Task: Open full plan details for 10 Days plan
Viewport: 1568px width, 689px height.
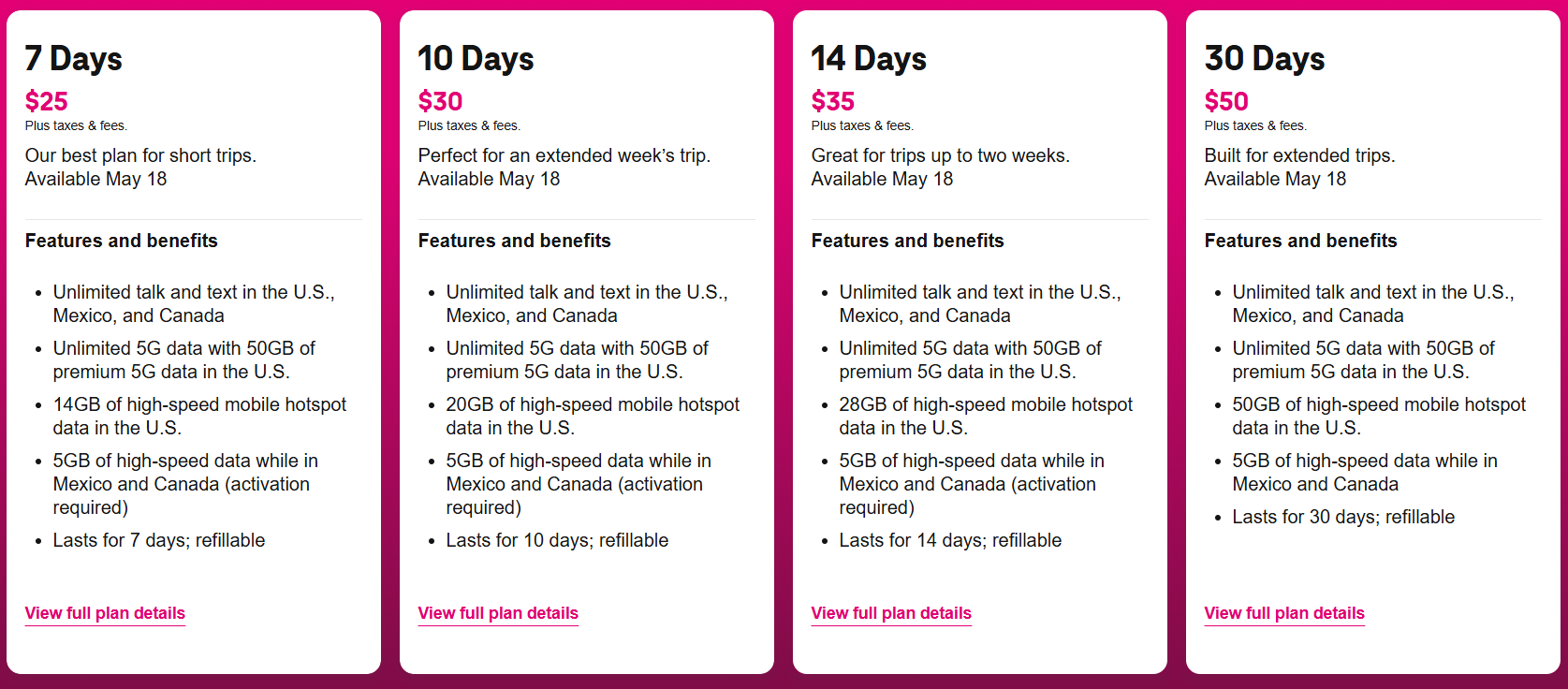Action: [498, 613]
